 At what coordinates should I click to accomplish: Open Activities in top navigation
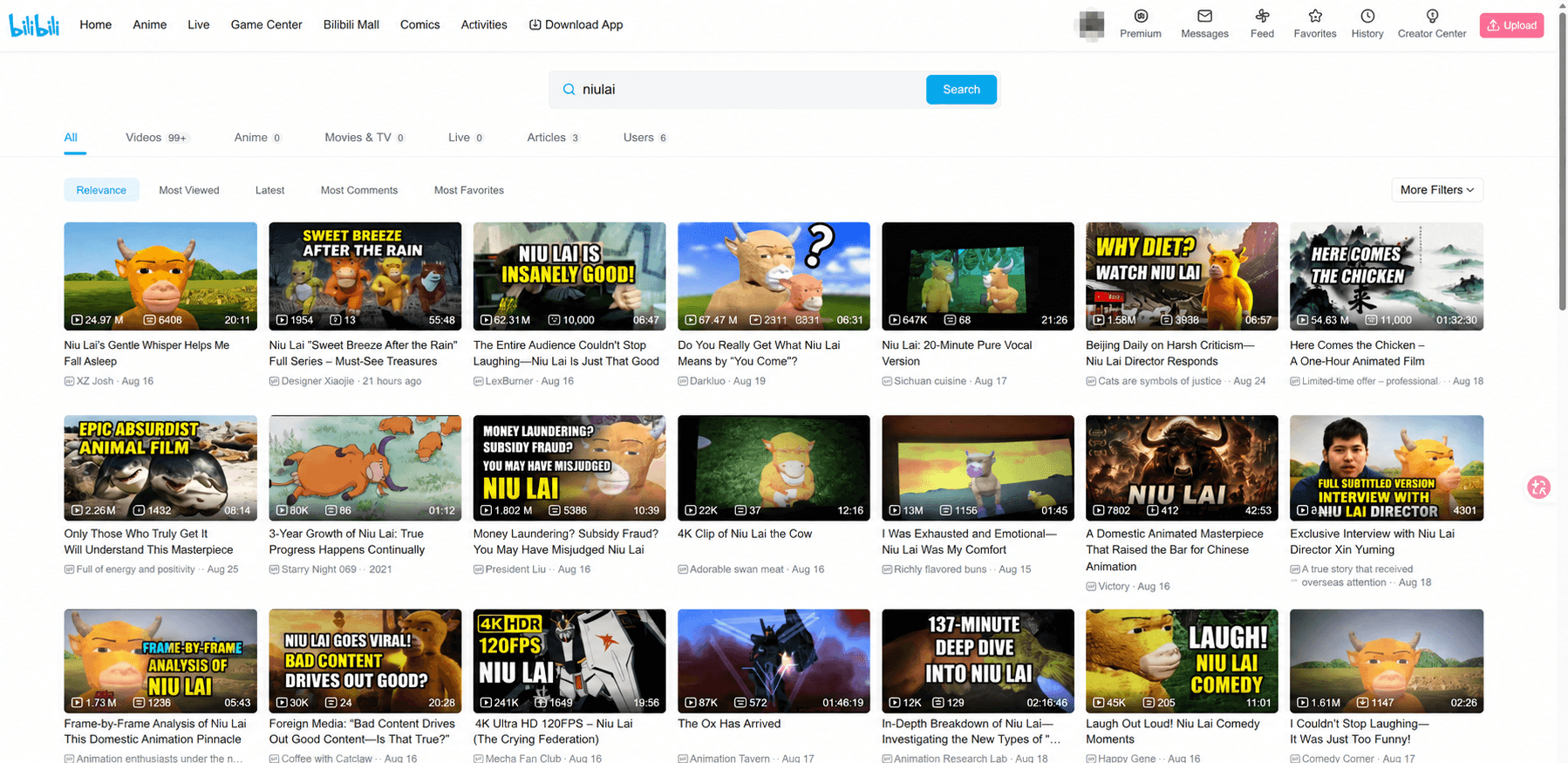click(x=484, y=24)
